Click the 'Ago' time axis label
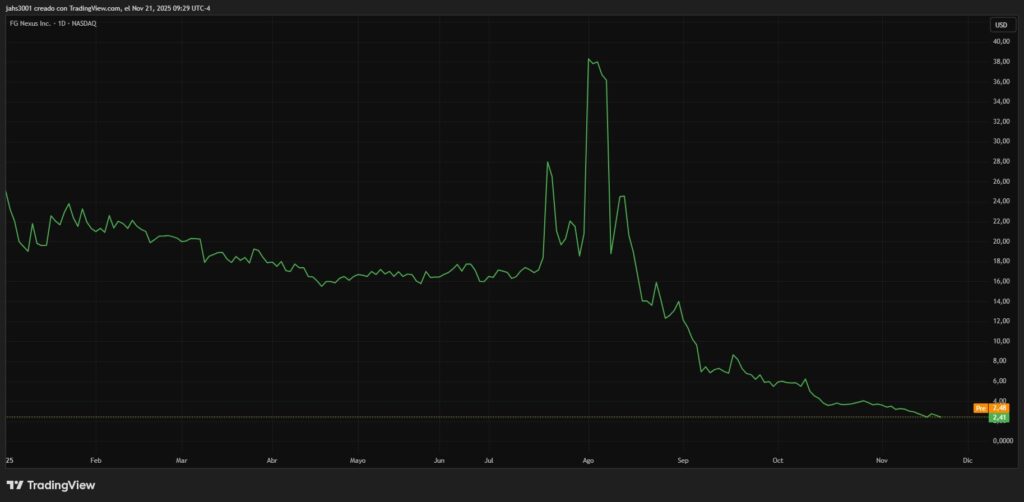Viewport: 1024px width, 502px height. (x=588, y=460)
